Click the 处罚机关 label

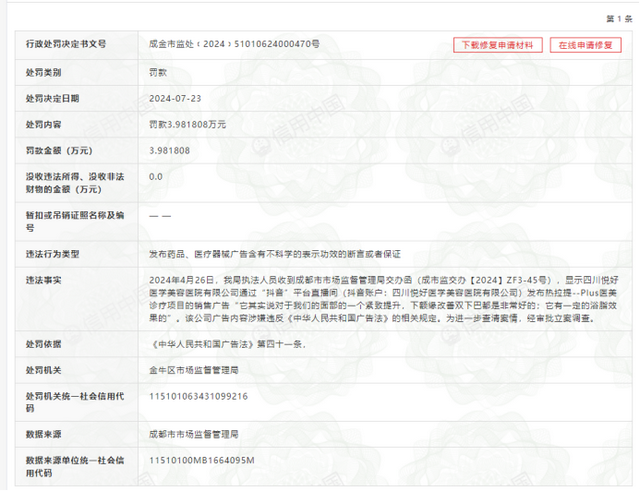click(44, 370)
